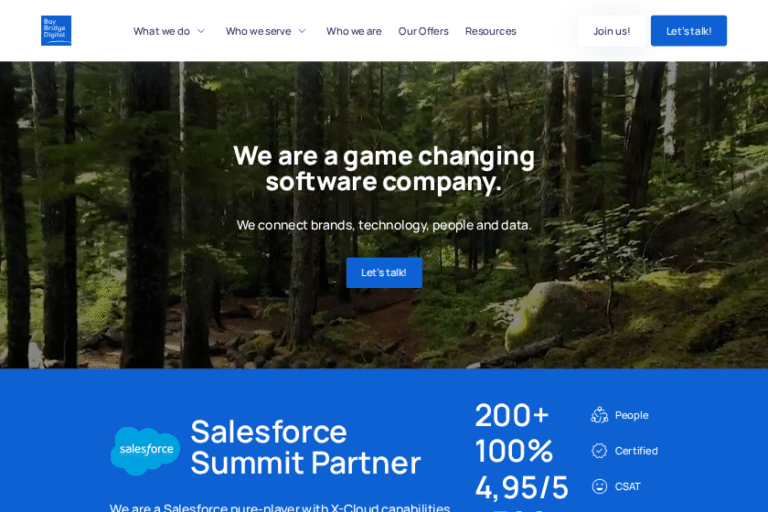
Task: Open the Resources page
Action: click(x=491, y=31)
